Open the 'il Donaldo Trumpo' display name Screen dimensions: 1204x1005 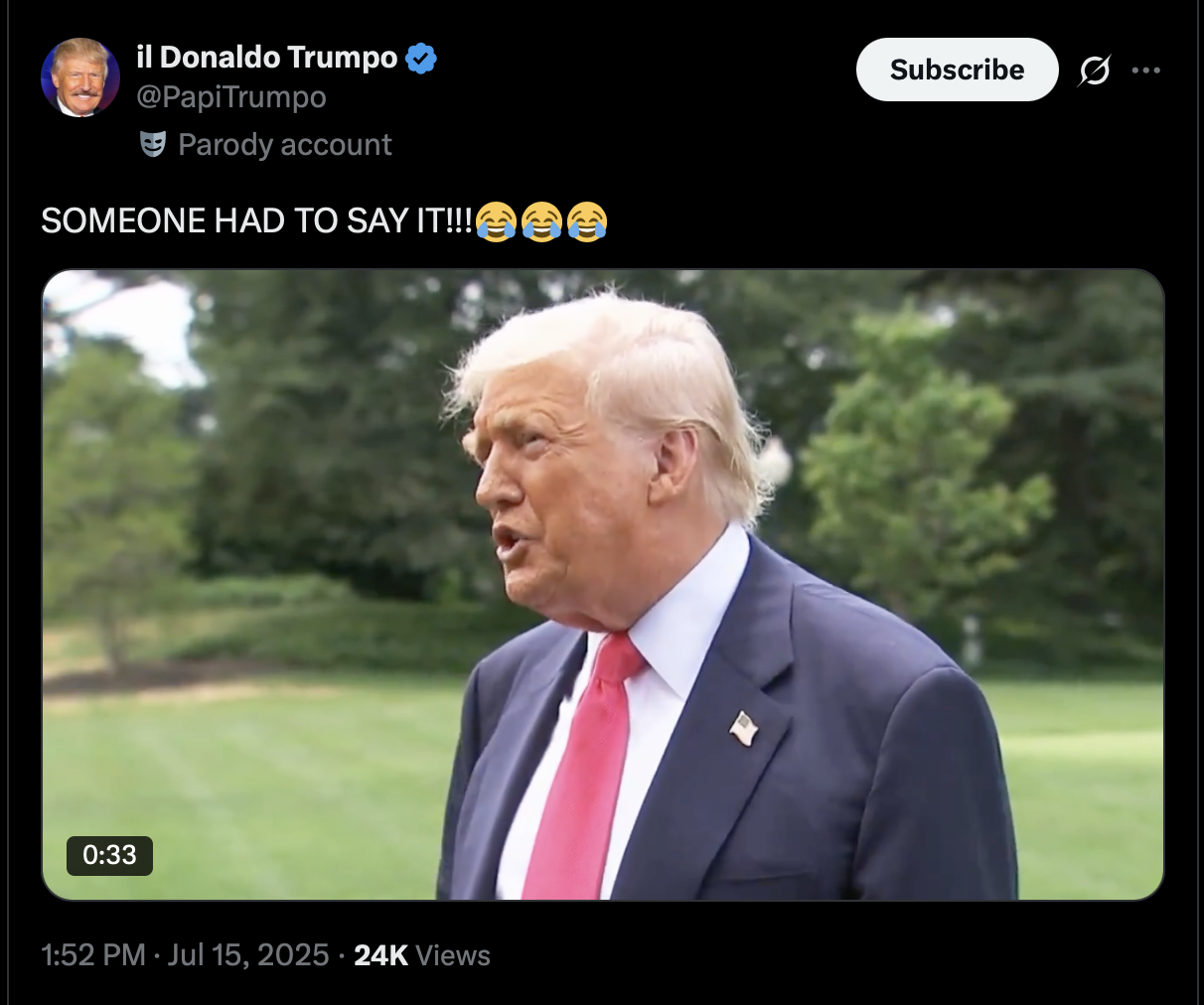coord(267,58)
